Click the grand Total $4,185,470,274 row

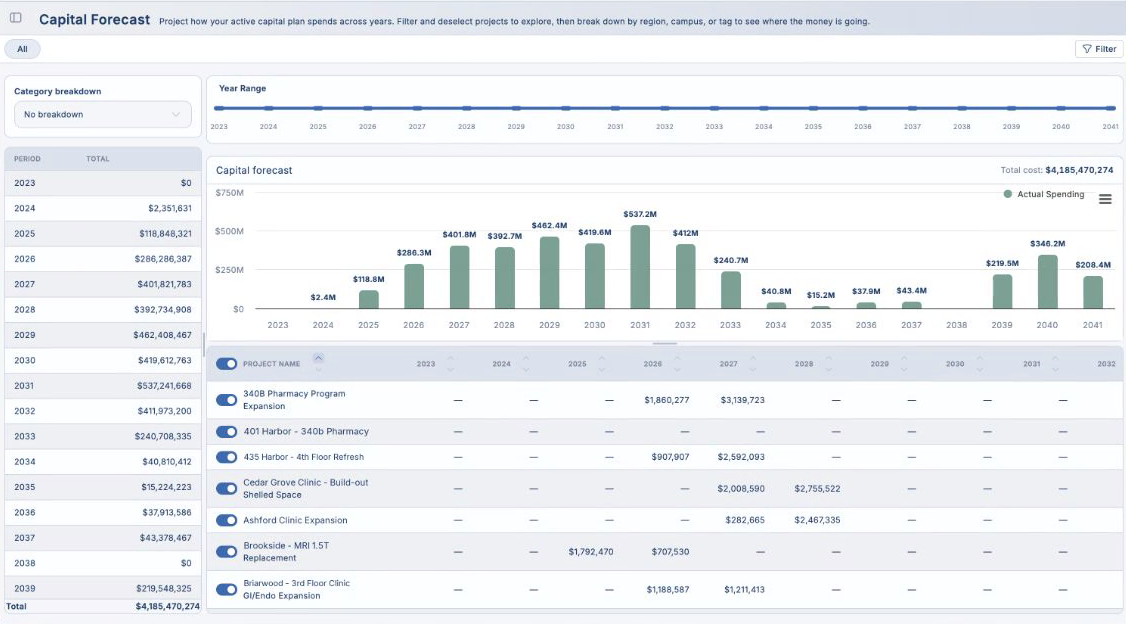(x=103, y=606)
